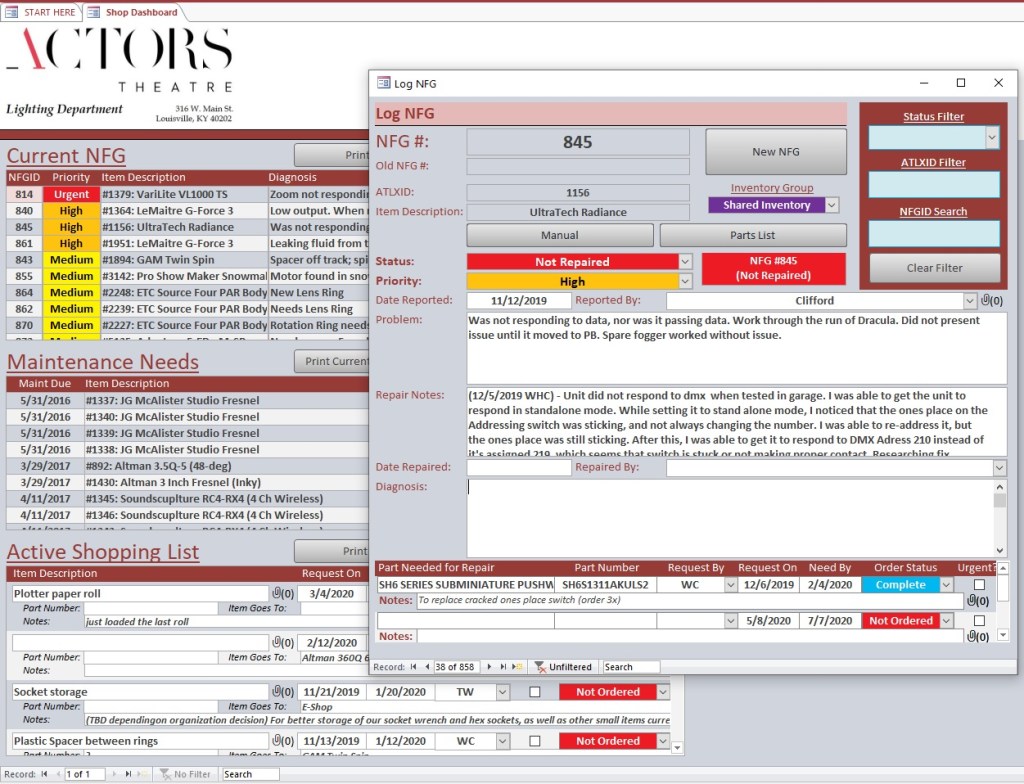Click into the NFGID Search field
The width and height of the screenshot is (1024, 784).
(934, 233)
